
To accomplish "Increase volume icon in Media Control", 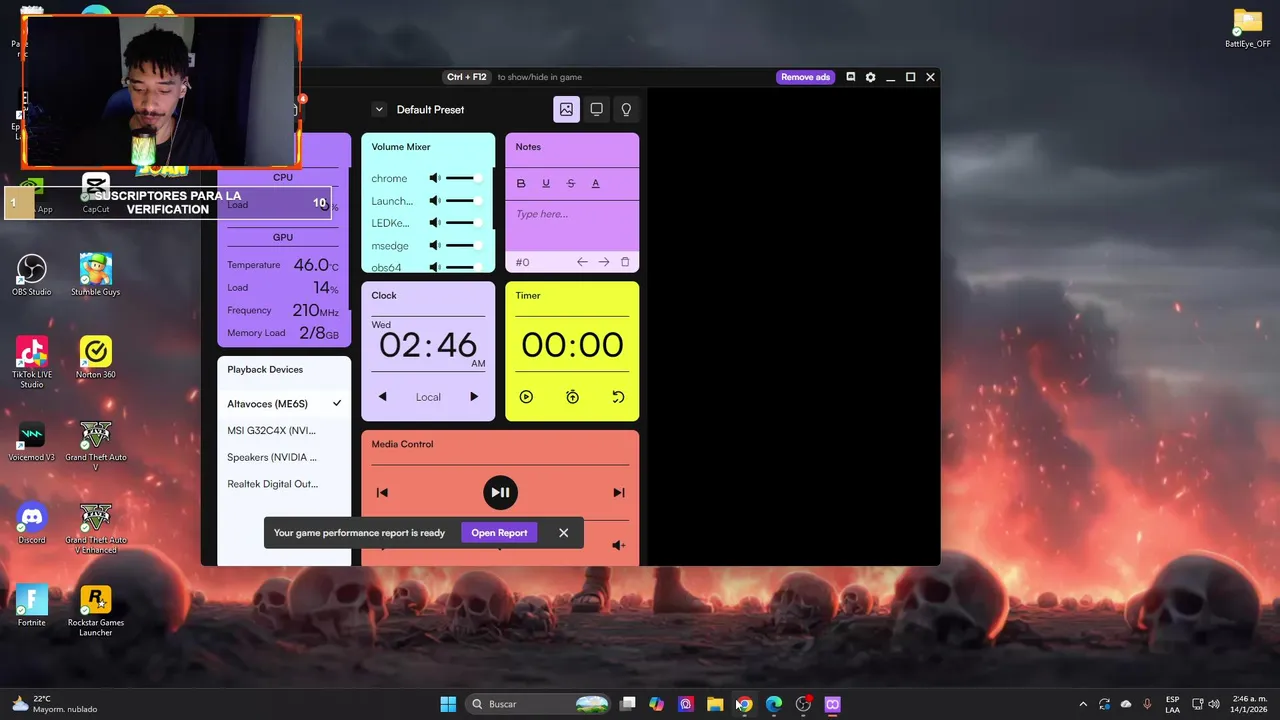I will click(x=618, y=545).
